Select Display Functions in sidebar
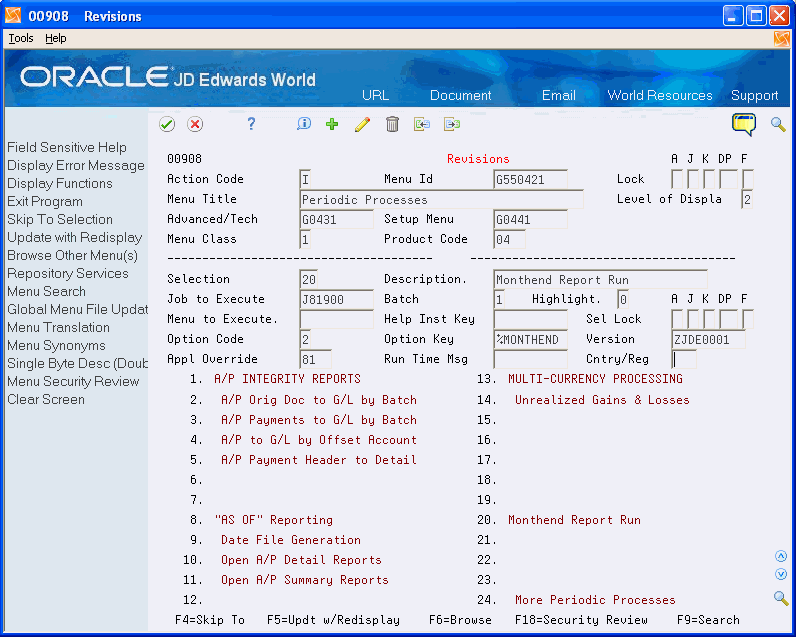The image size is (796, 637). pos(60,183)
